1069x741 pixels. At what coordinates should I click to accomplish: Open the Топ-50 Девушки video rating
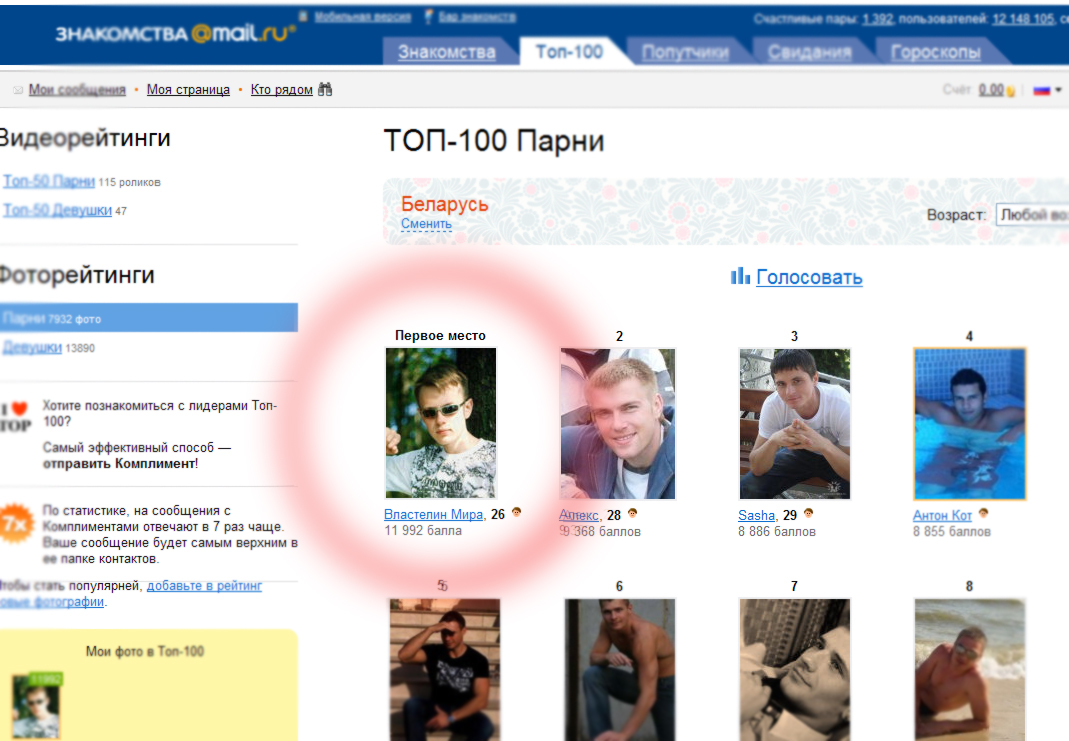pos(57,210)
